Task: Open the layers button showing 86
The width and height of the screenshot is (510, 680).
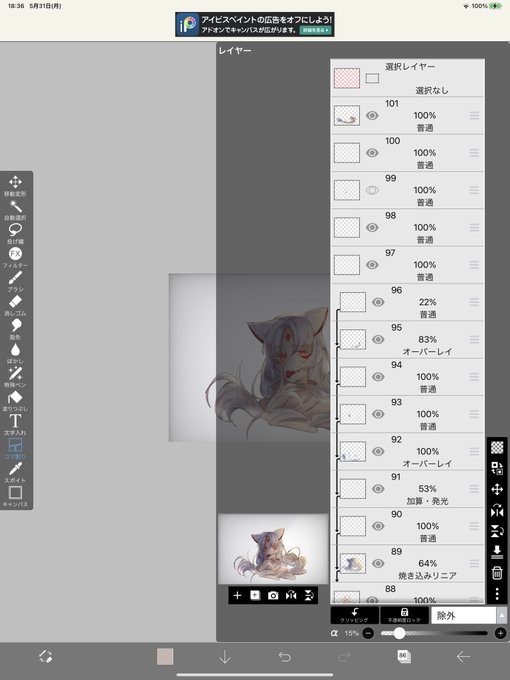Action: [x=404, y=656]
